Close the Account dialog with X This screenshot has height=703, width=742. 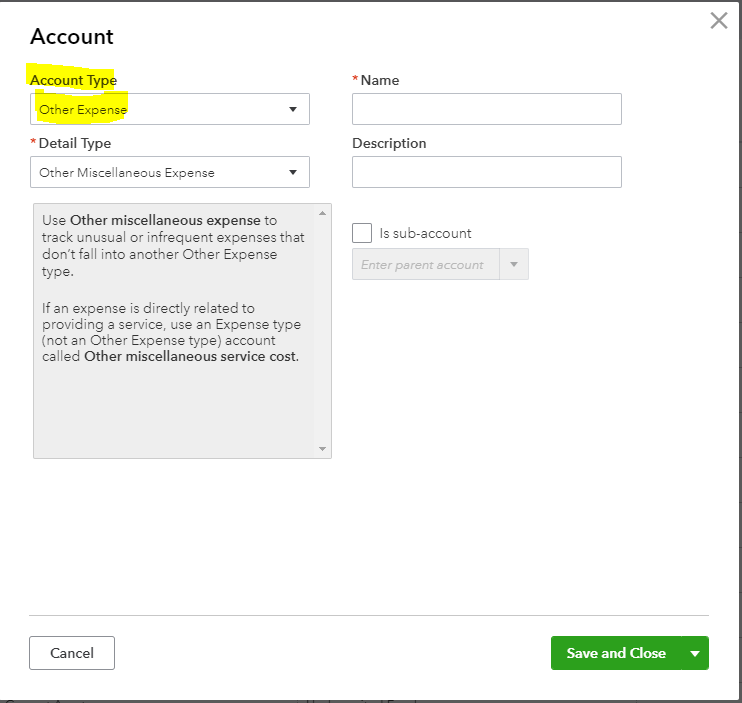[x=718, y=21]
